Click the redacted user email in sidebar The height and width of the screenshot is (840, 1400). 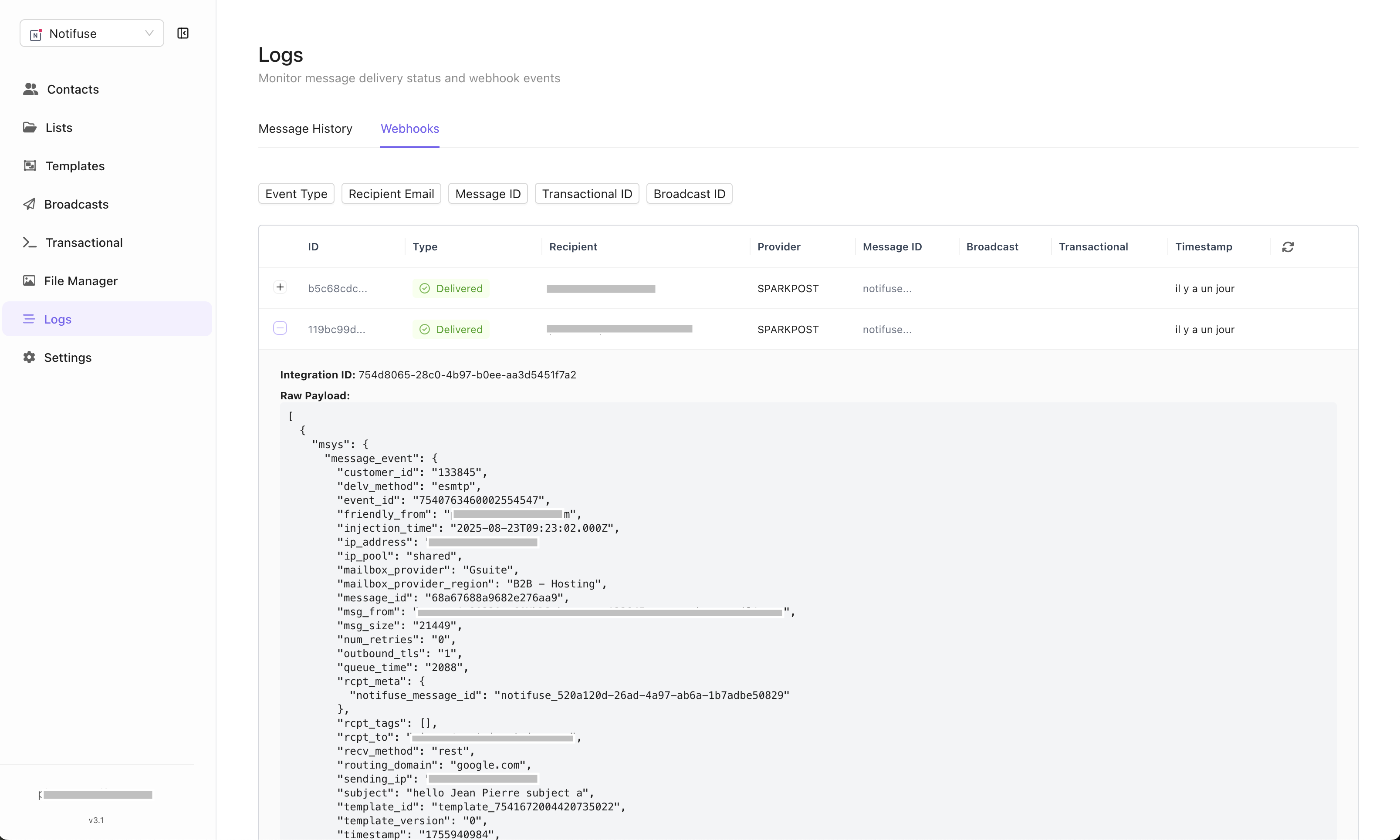[x=96, y=795]
